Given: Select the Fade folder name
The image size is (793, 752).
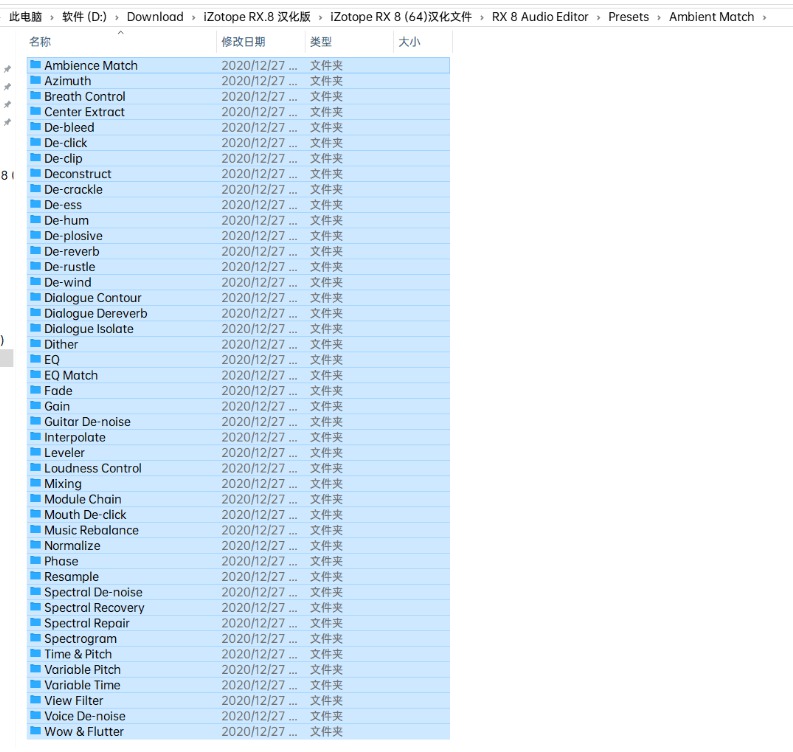Looking at the screenshot, I should pos(58,391).
